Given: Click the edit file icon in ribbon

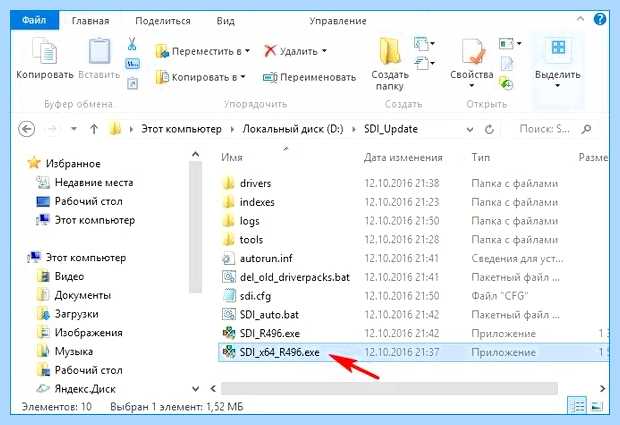Looking at the screenshot, I should pos(507,63).
